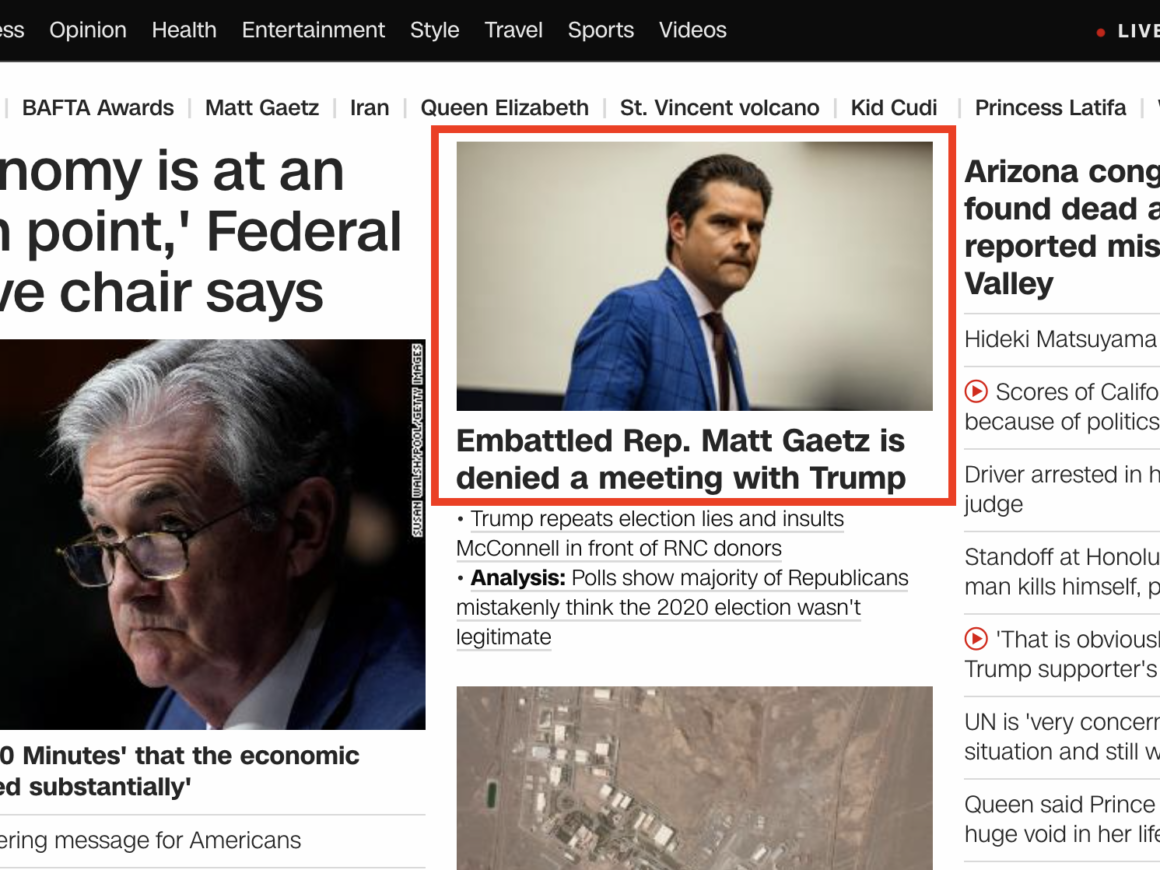Click play icon beside 'Scores of Califo' story

(976, 392)
